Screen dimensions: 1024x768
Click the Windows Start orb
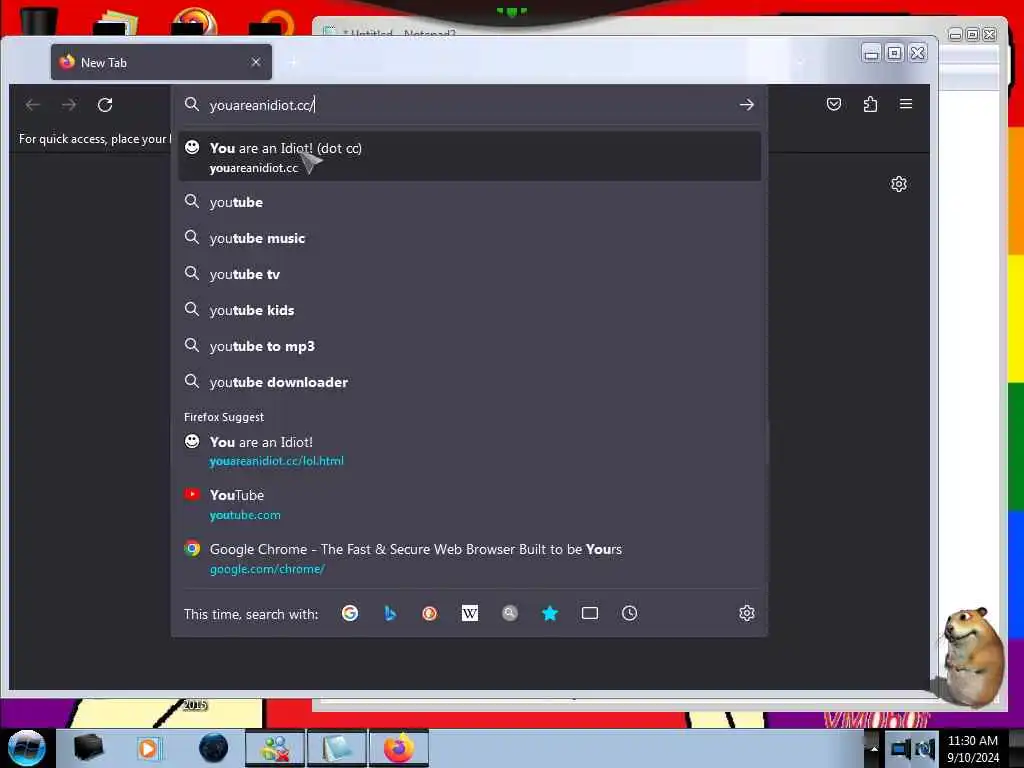click(x=26, y=748)
